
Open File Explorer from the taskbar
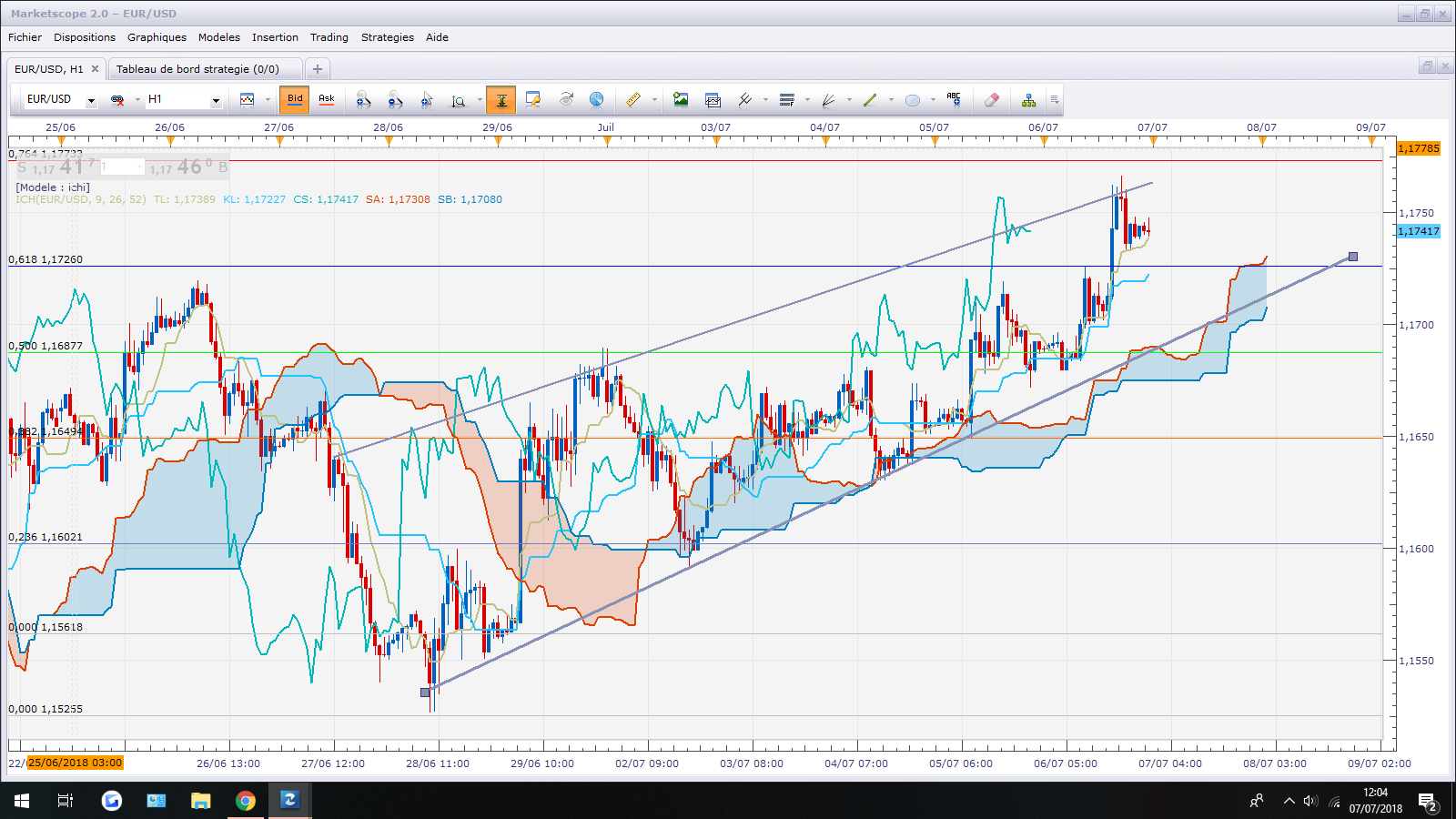tap(200, 801)
